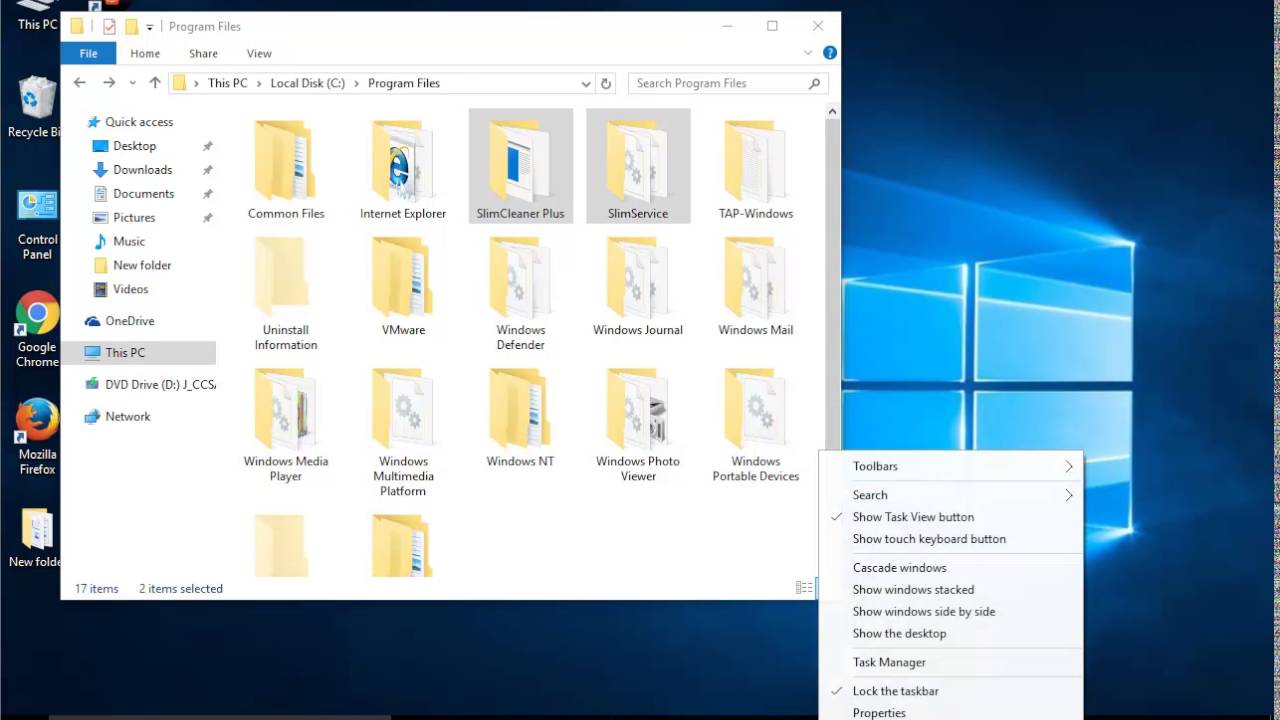This screenshot has width=1280, height=720.
Task: Click Local Disk (C:) breadcrumb
Action: (308, 83)
